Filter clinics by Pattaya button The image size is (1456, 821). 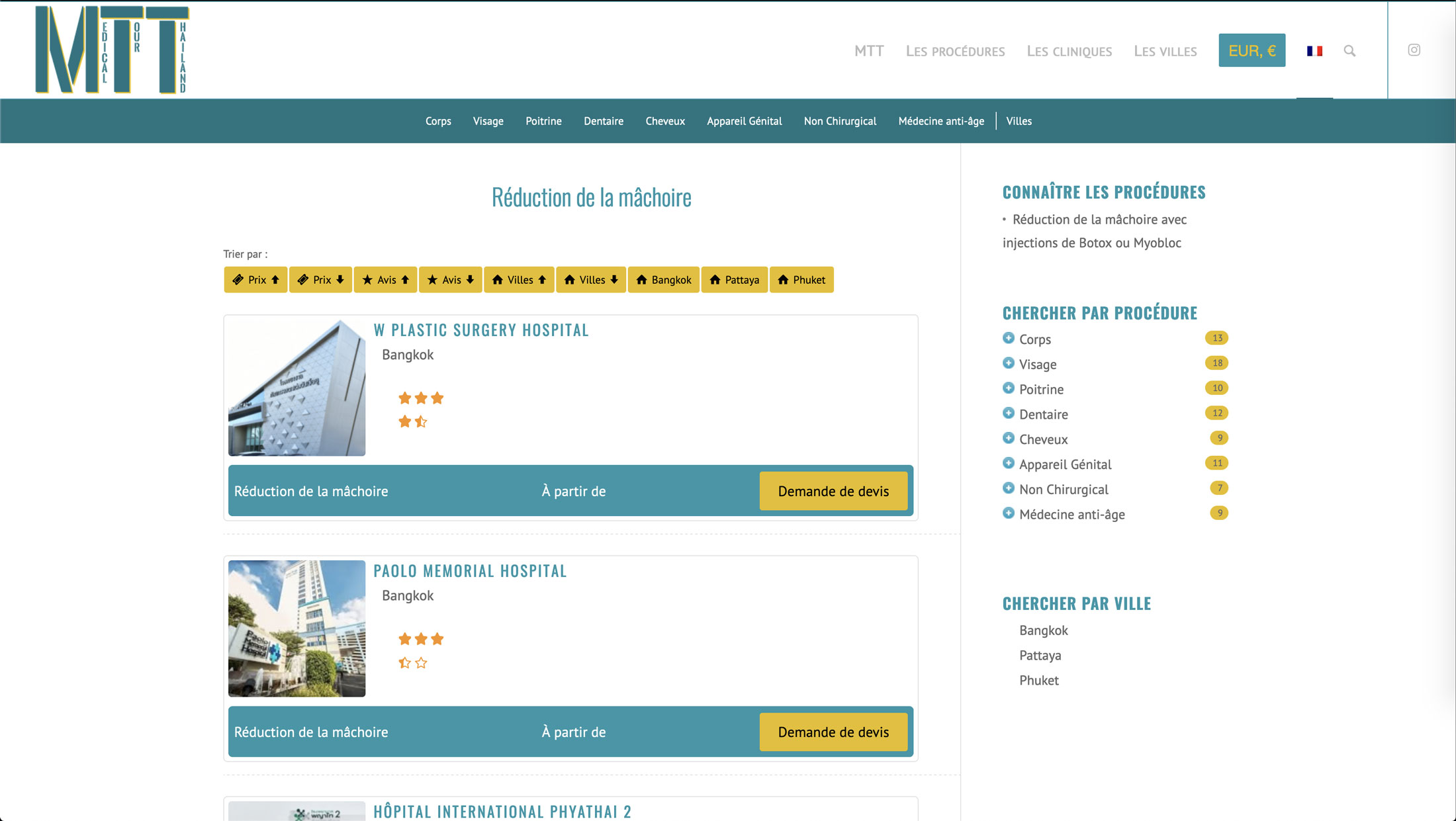(x=735, y=280)
